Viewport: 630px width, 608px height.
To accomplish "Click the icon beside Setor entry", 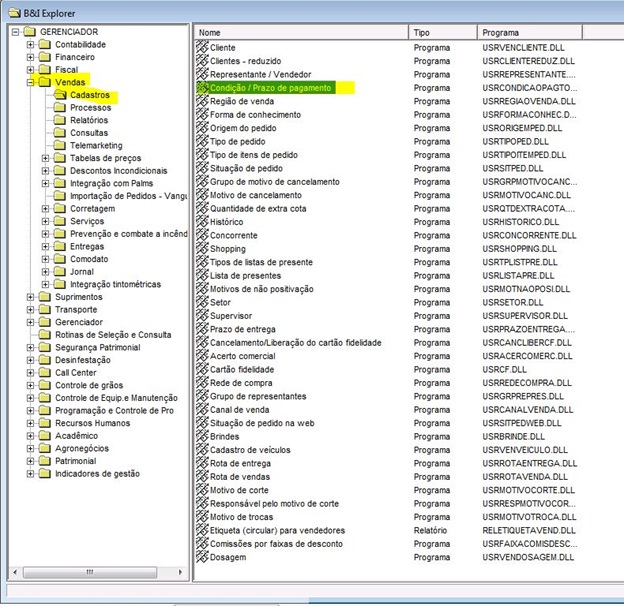I will 202,302.
